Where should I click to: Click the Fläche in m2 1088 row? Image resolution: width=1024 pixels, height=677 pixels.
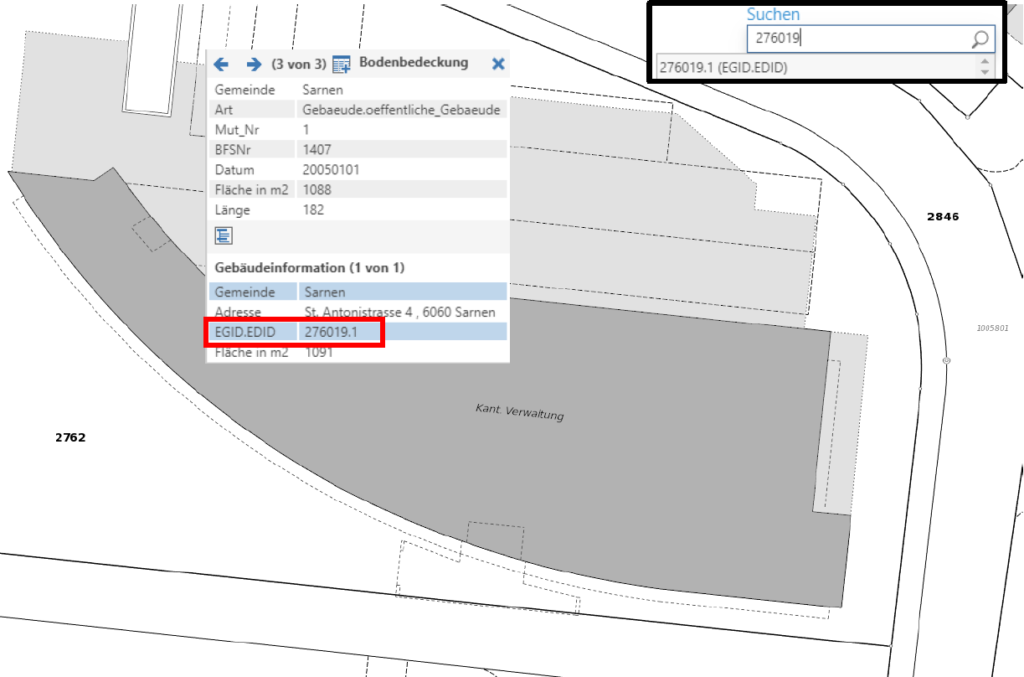coord(357,190)
